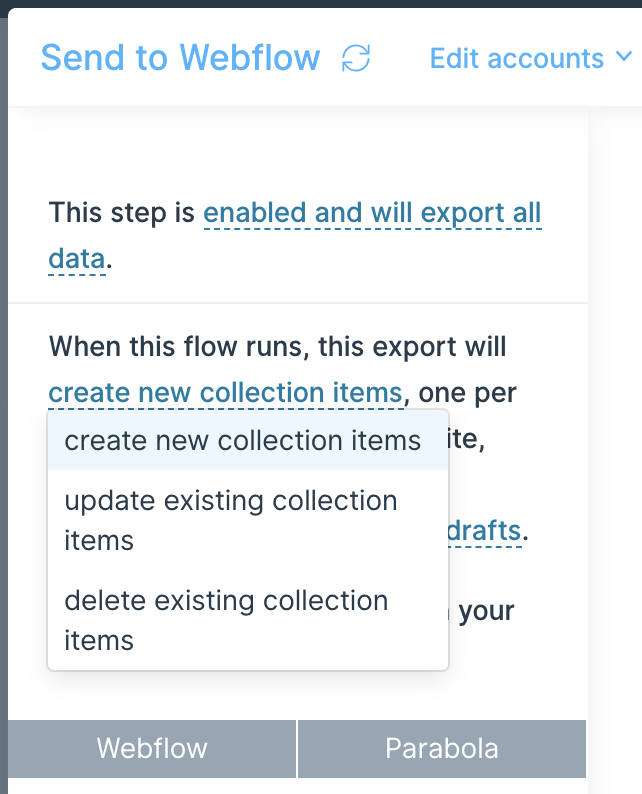Click the Send to Webflow step title

click(x=180, y=57)
